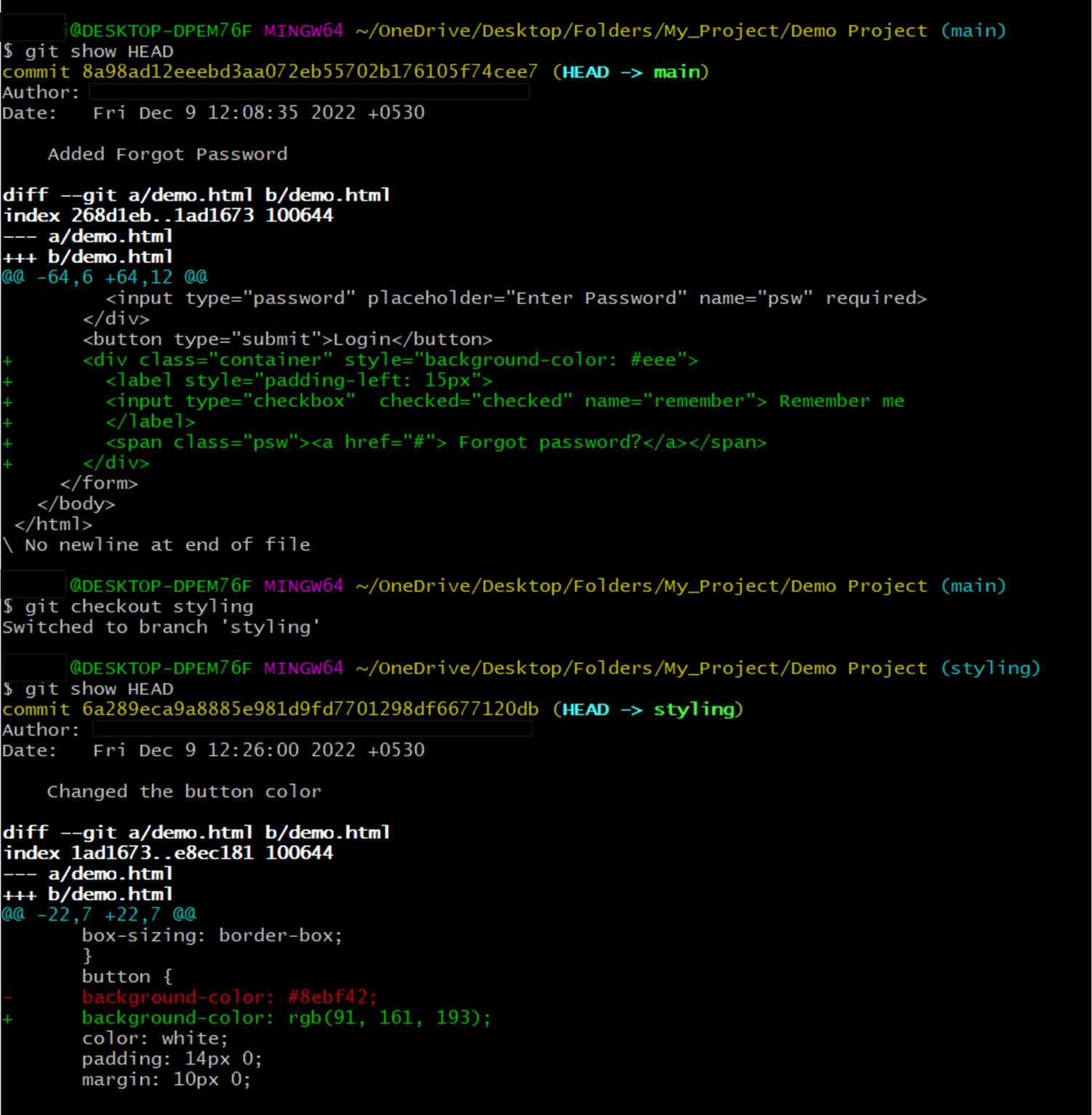
Task: Select the MINGW64 label in the first prompt
Action: coord(302,30)
